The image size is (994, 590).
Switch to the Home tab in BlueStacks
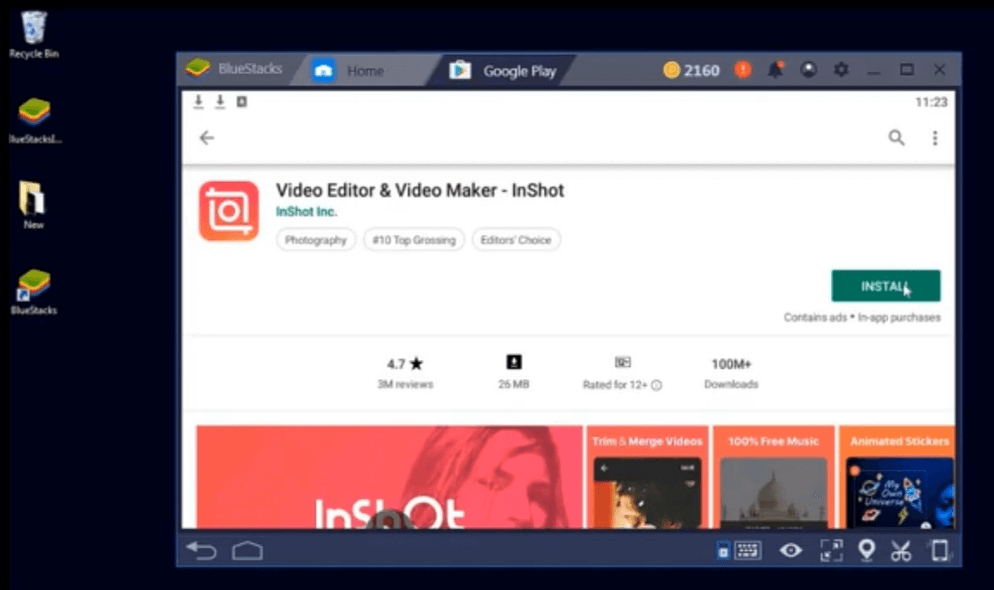pos(349,70)
